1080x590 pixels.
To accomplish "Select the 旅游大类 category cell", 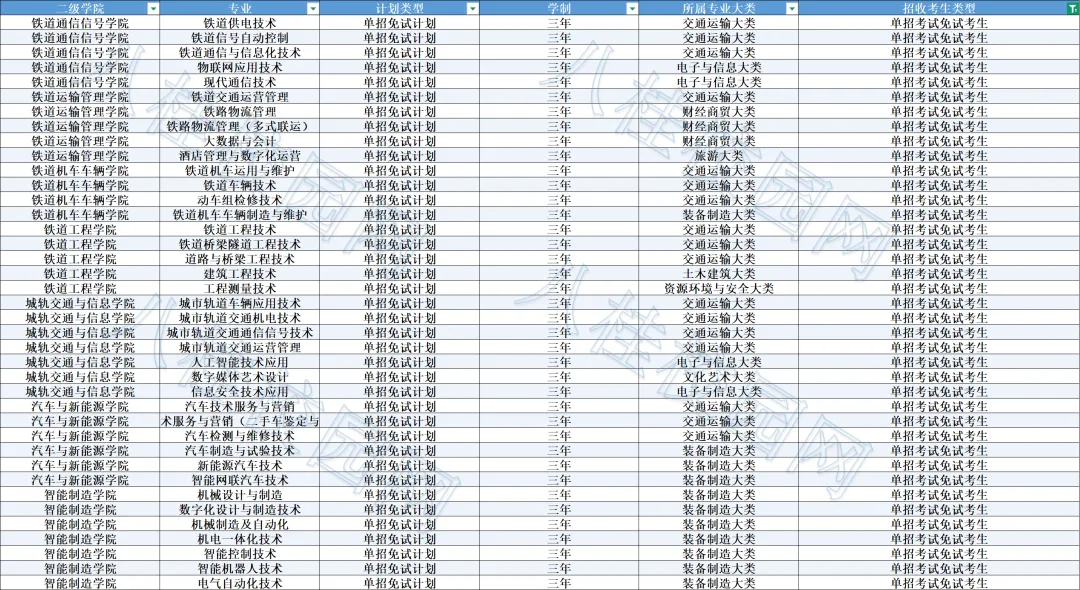I will point(719,156).
